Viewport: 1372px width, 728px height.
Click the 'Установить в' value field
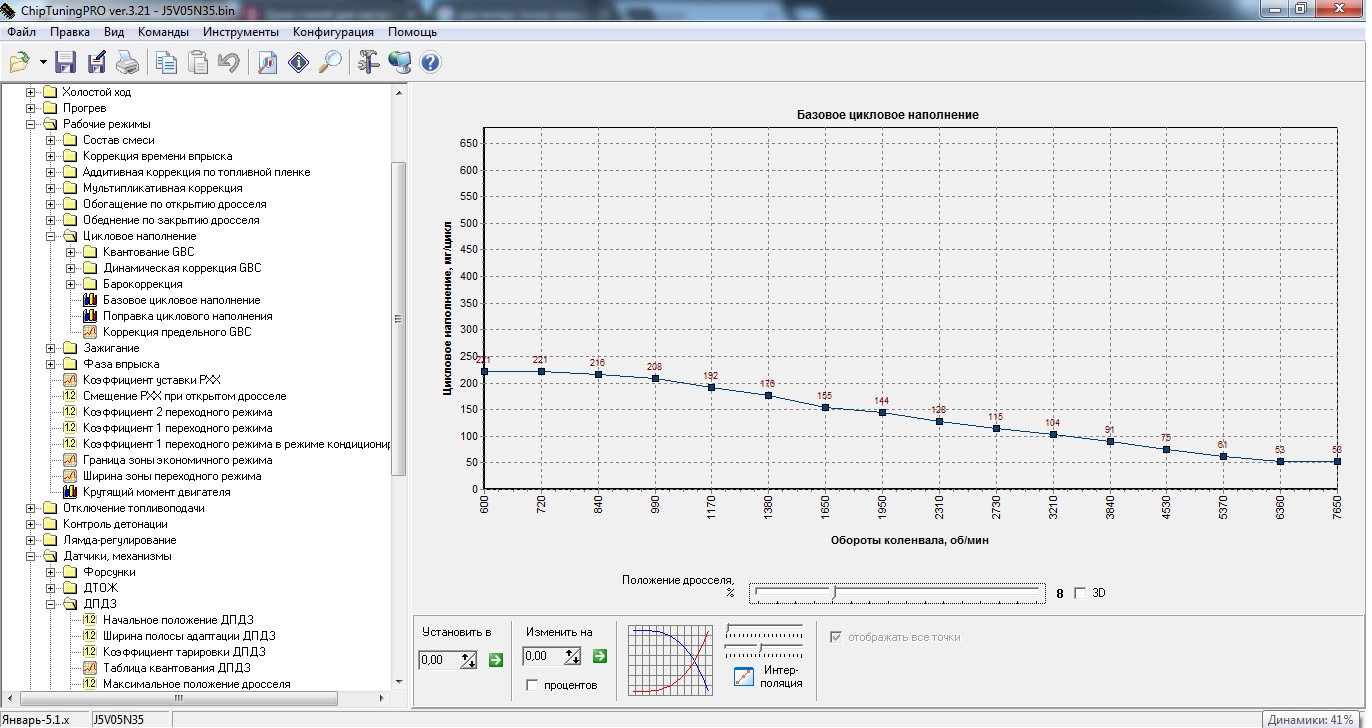pyautogui.click(x=439, y=659)
